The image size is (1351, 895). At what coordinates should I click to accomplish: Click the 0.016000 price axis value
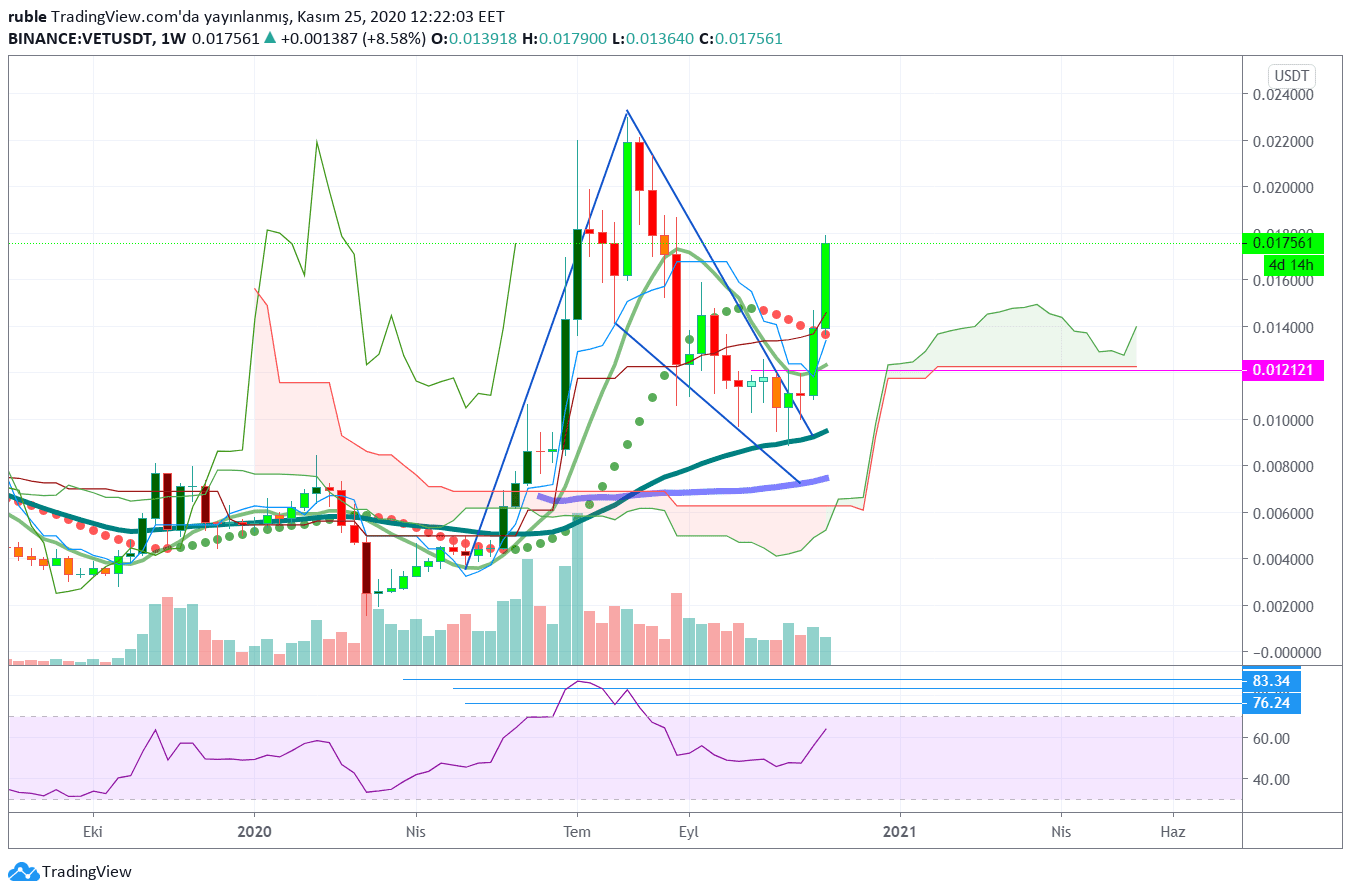(x=1285, y=281)
